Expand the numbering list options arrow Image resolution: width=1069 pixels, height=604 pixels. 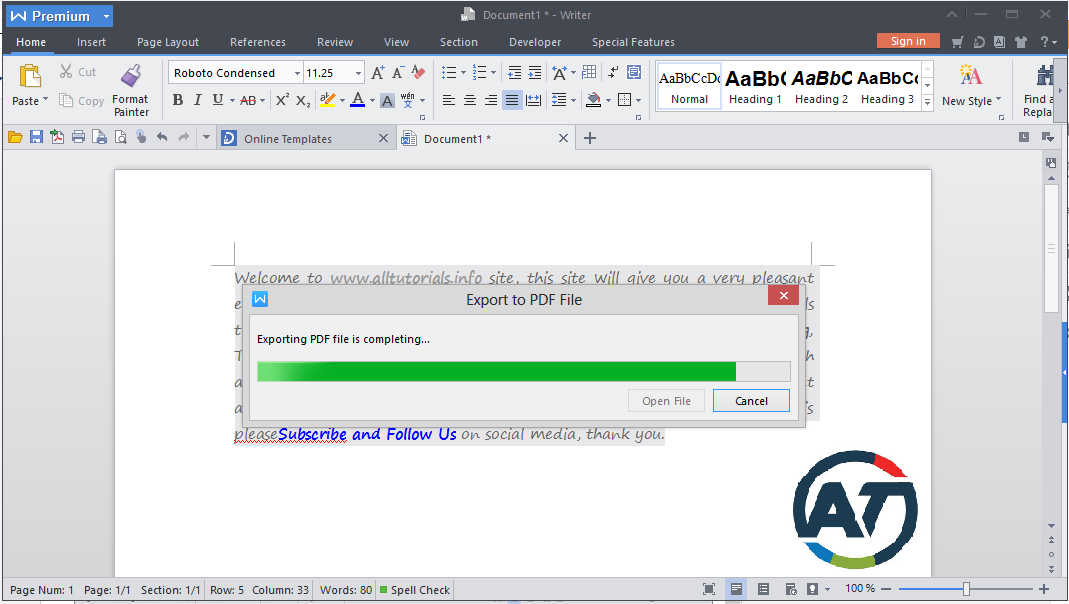click(494, 73)
